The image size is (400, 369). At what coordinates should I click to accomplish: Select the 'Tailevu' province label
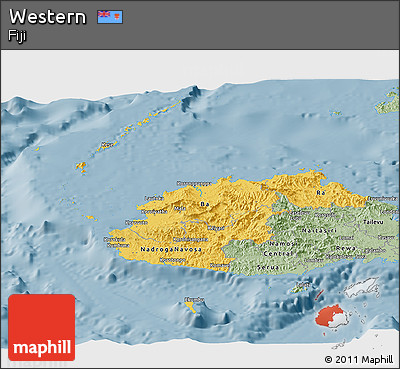pyautogui.click(x=373, y=222)
